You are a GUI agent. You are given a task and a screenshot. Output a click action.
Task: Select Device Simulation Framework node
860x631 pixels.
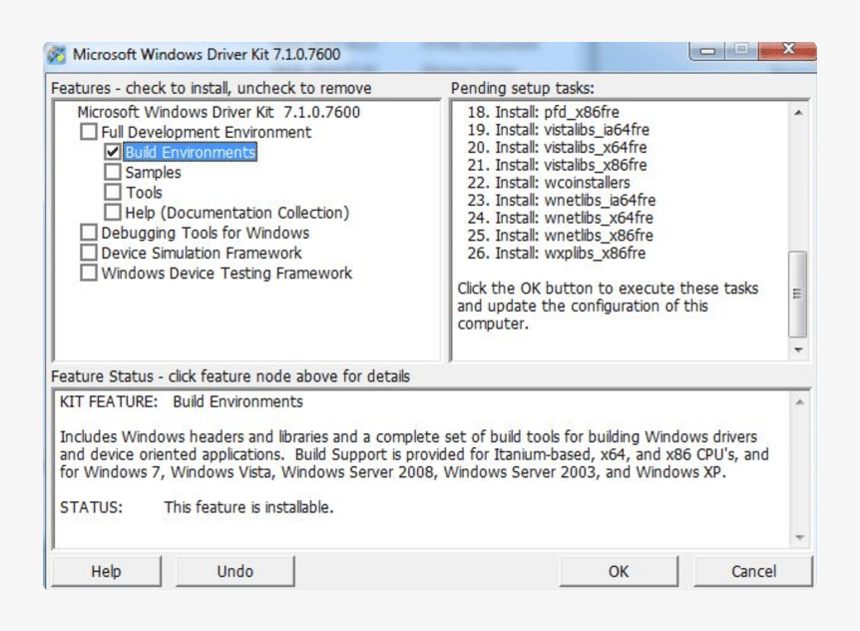click(201, 253)
